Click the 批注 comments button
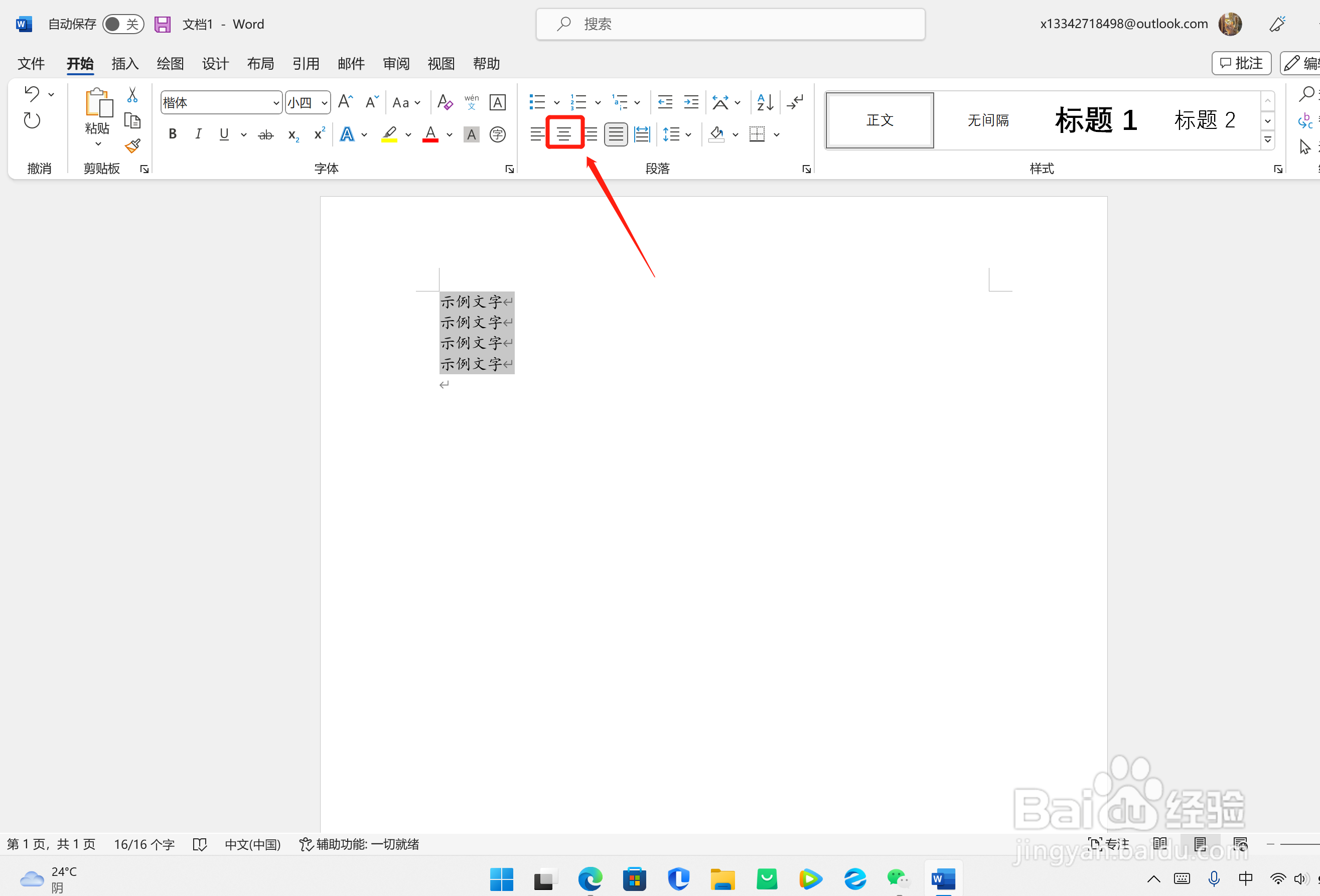The image size is (1320, 896). point(1242,63)
